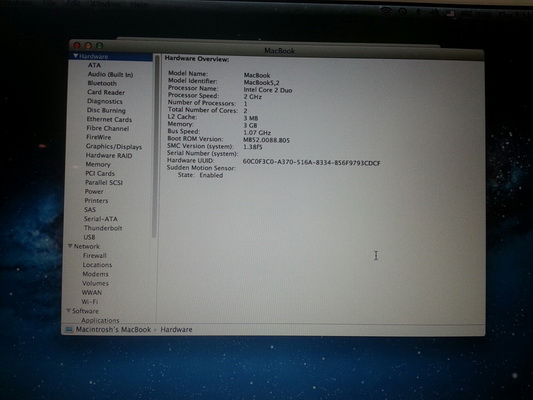The image size is (533, 400).
Task: Select Parallel SCSI entry
Action: pyautogui.click(x=104, y=182)
